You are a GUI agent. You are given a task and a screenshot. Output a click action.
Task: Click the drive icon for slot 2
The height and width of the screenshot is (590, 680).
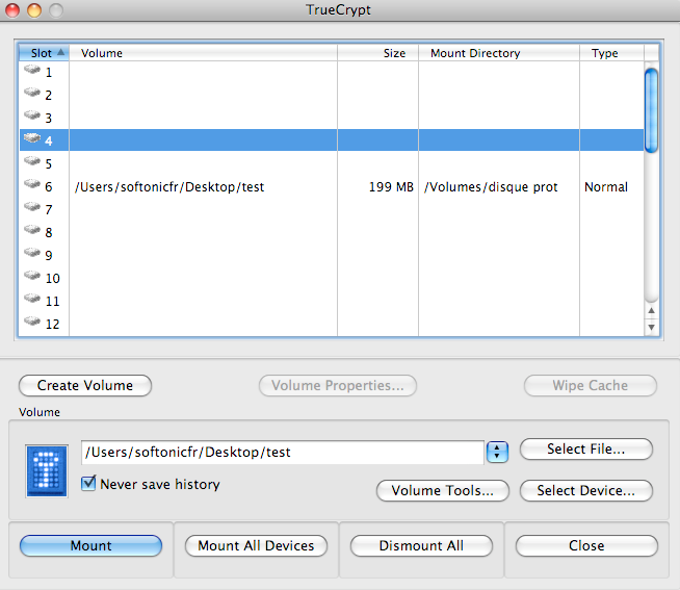point(32,92)
